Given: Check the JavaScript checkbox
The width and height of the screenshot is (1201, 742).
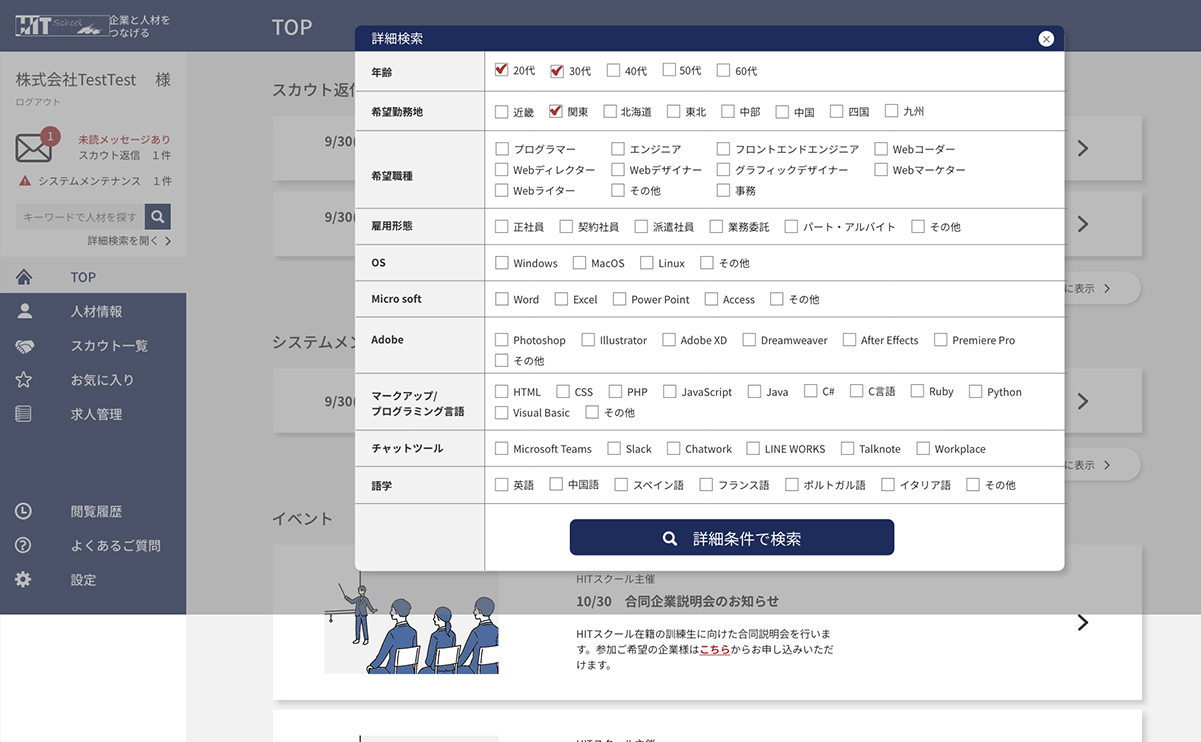Looking at the screenshot, I should [670, 392].
